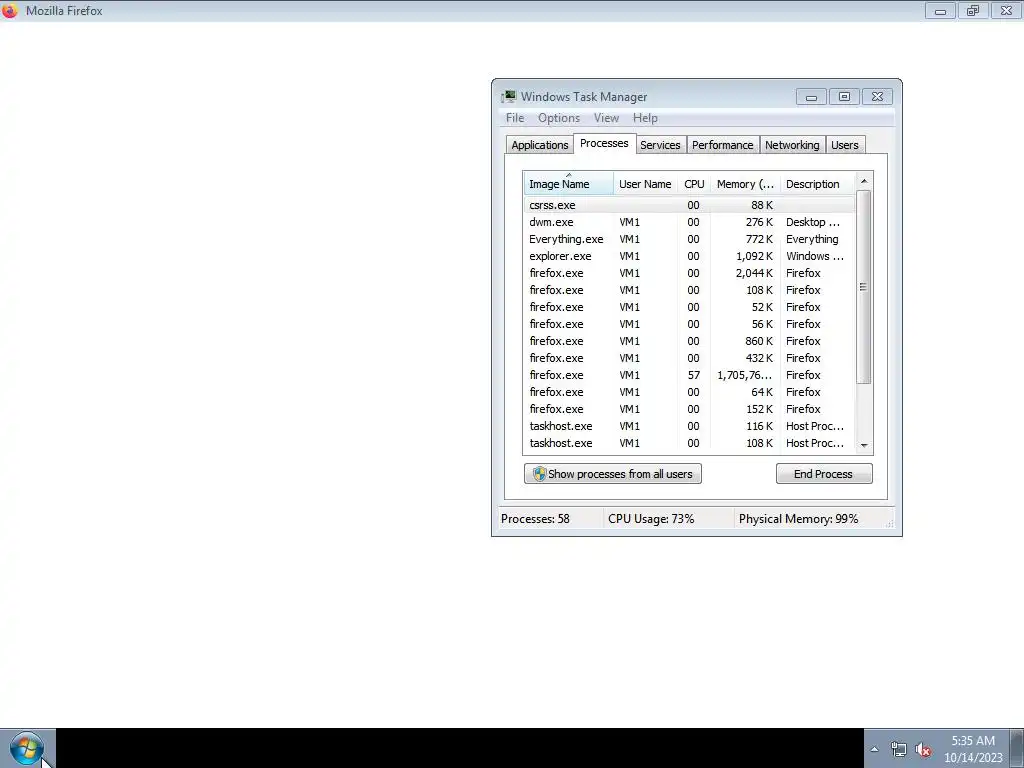The height and width of the screenshot is (768, 1024).
Task: Sort processes by CPU column
Action: [694, 184]
